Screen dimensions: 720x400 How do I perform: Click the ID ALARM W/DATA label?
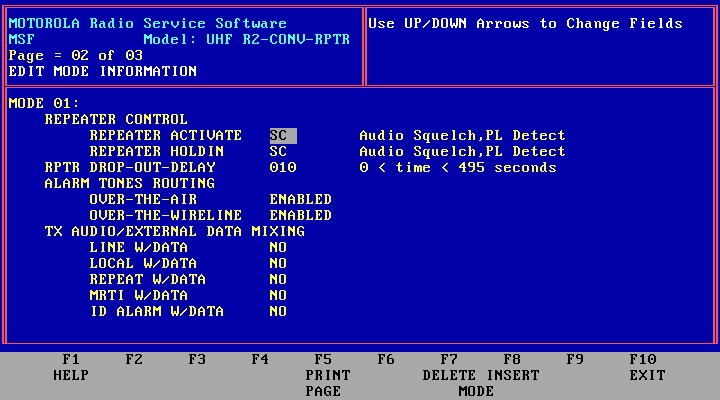tap(157, 311)
